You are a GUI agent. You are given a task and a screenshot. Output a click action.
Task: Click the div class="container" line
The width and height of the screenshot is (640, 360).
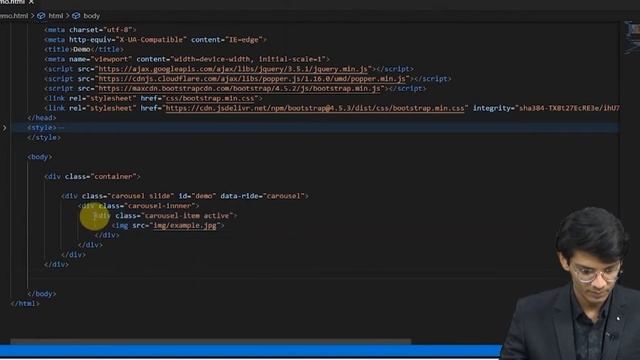(92, 176)
